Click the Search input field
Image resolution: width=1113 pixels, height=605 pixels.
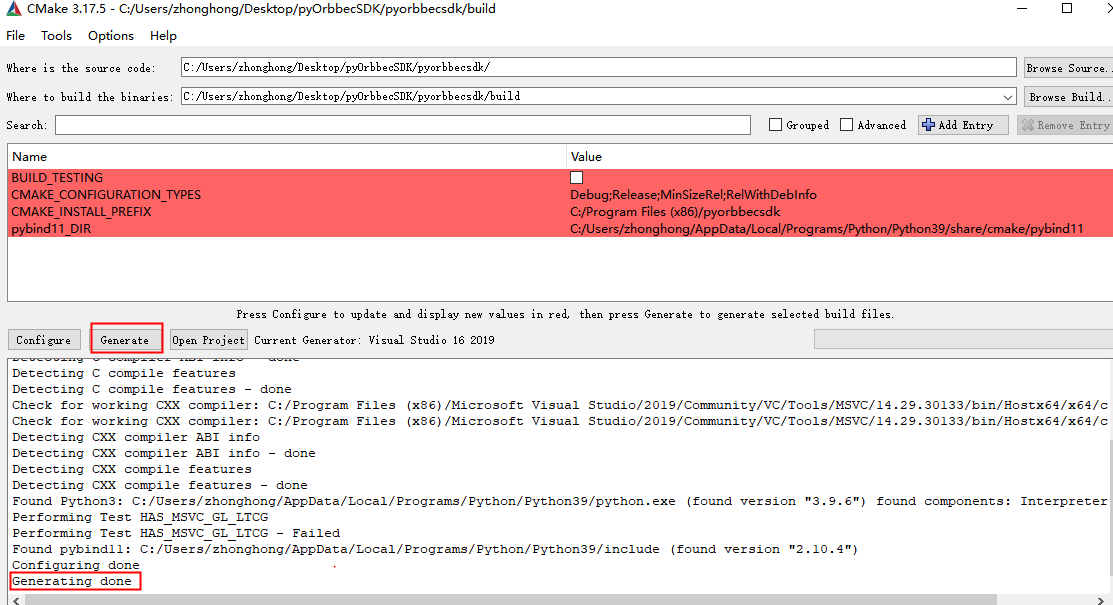coord(402,125)
